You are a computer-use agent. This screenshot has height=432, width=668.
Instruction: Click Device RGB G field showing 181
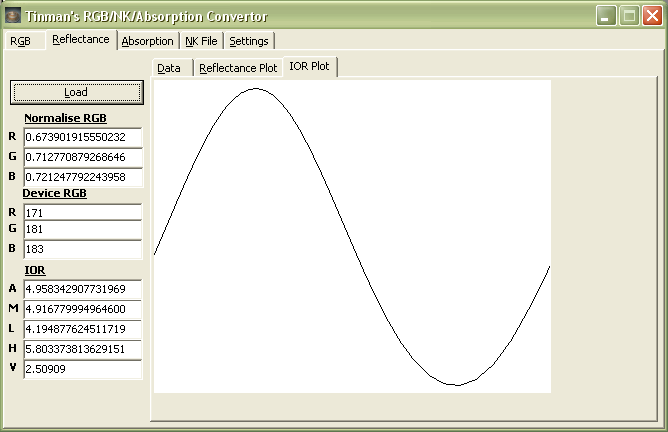tap(82, 229)
